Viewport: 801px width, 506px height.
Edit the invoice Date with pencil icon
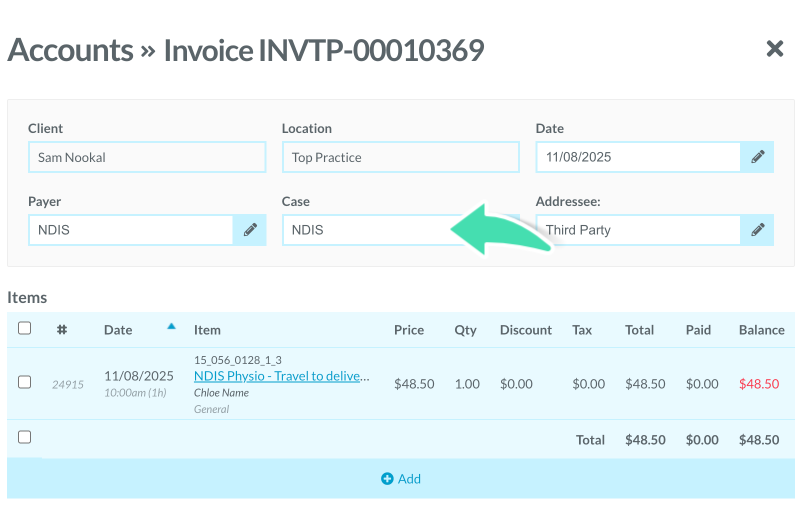tap(758, 157)
